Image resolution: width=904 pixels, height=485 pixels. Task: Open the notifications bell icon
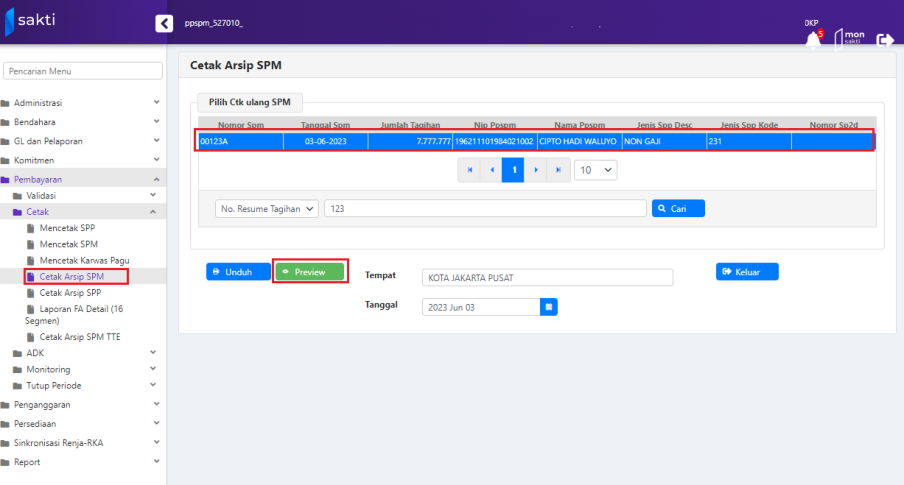click(x=812, y=39)
